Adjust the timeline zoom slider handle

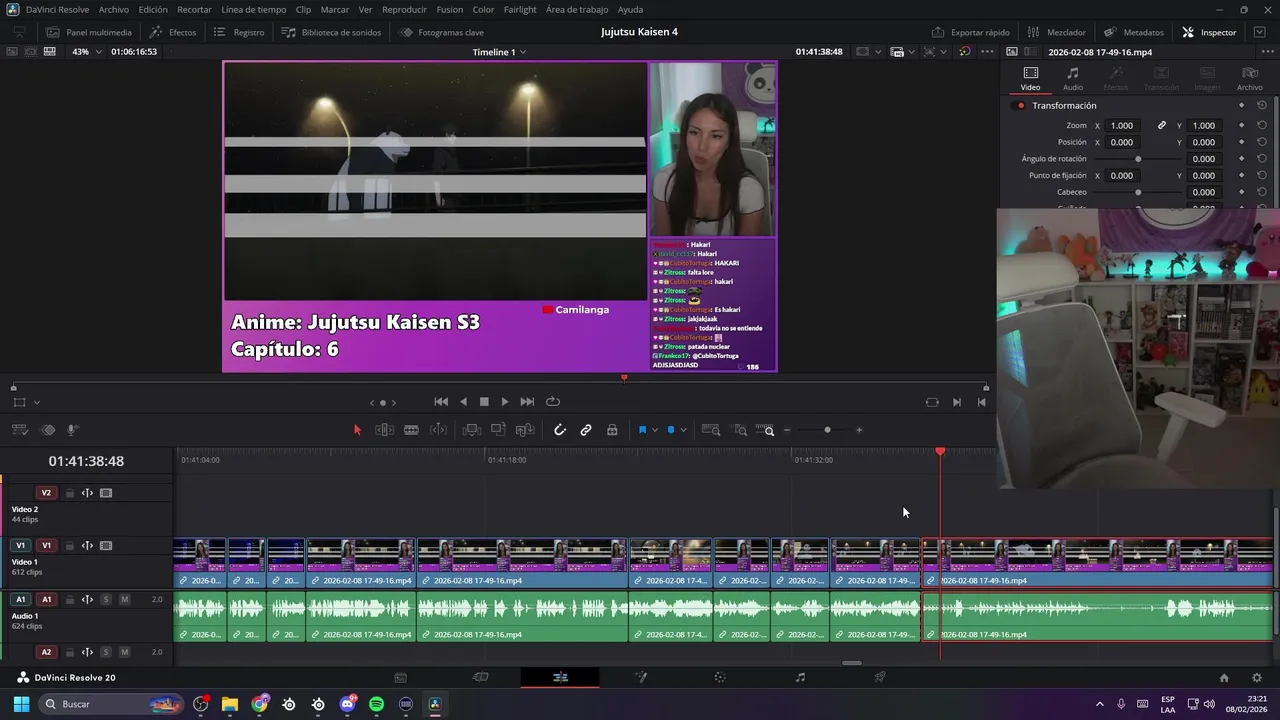[827, 430]
